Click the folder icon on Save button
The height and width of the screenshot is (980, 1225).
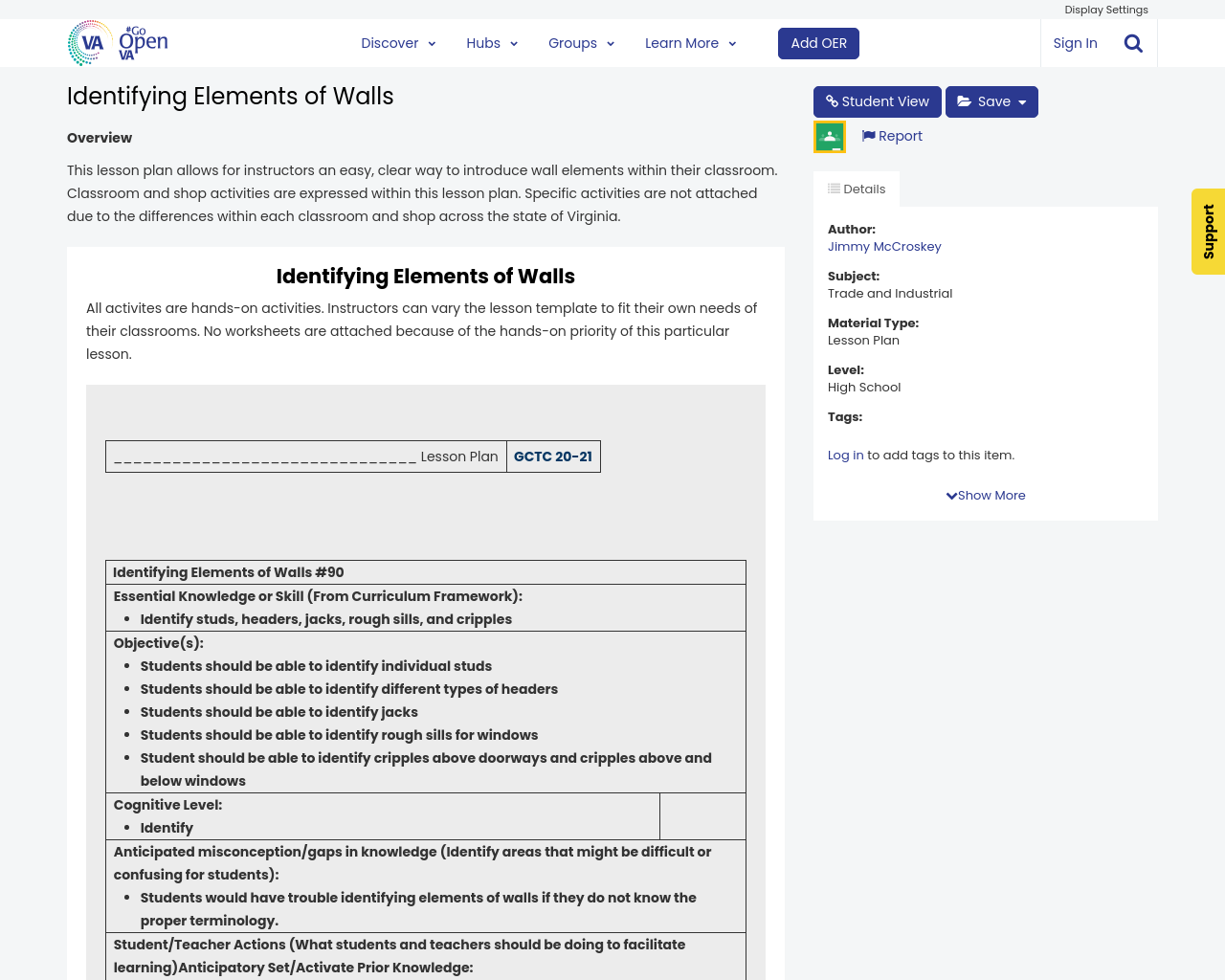click(x=964, y=101)
